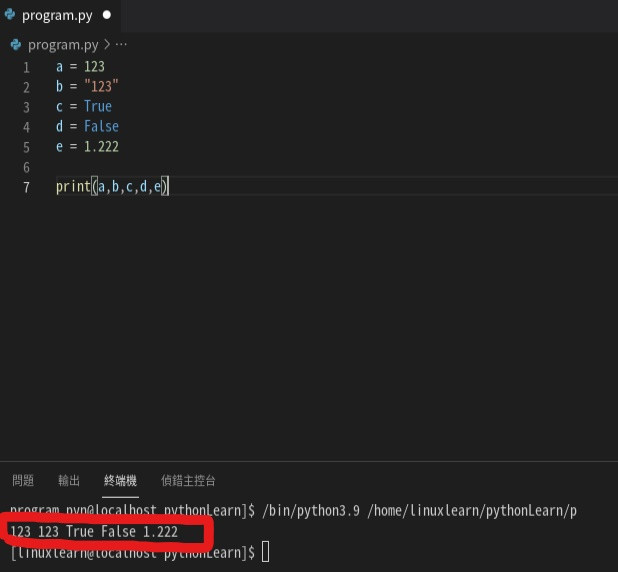The image size is (618, 572).
Task: Click the unsaved dot on program.py tab
Action: [x=106, y=15]
